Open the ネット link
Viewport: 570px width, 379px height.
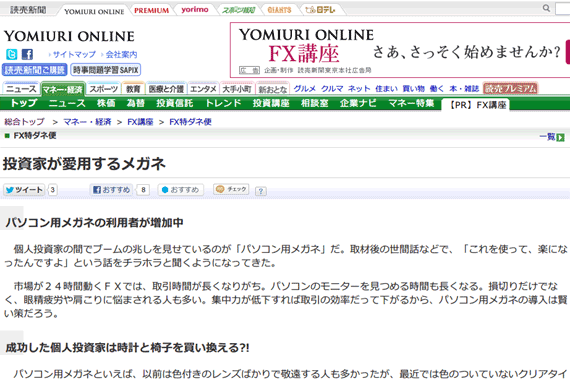[359, 89]
